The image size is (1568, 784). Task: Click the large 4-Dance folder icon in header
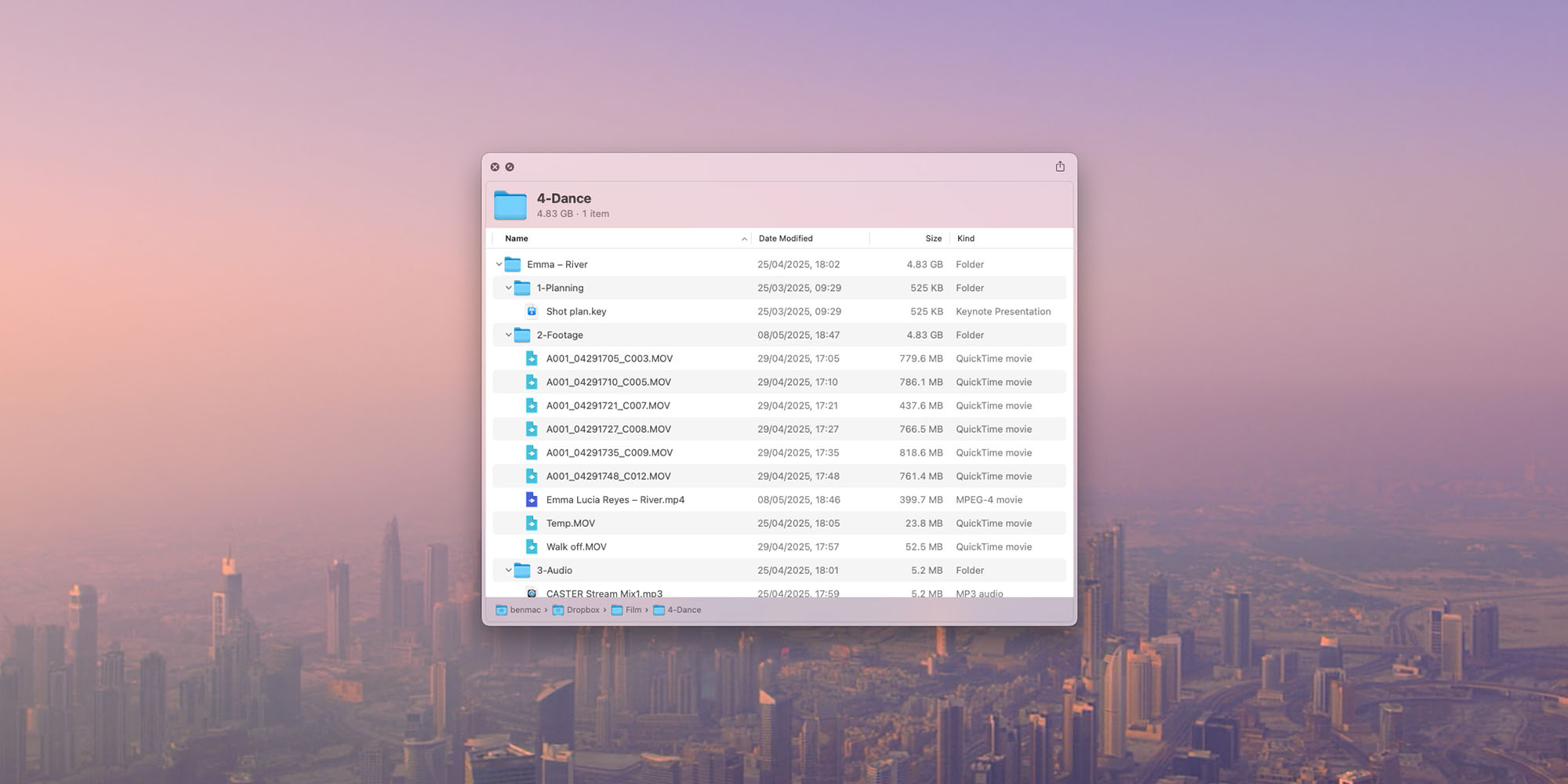(510, 205)
